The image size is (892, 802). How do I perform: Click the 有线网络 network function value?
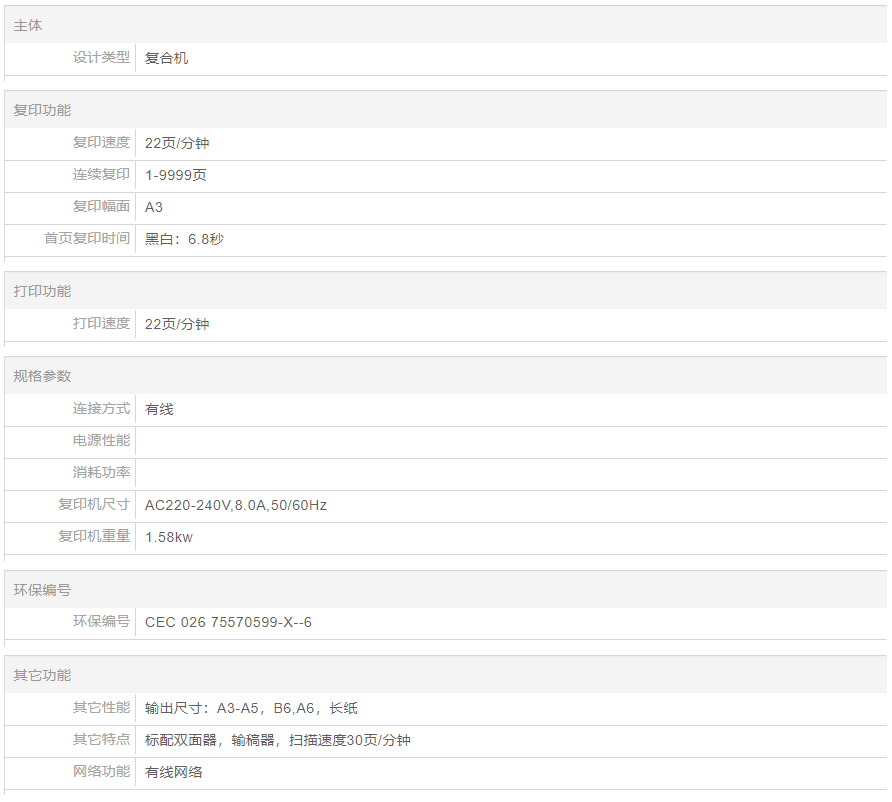pos(173,772)
